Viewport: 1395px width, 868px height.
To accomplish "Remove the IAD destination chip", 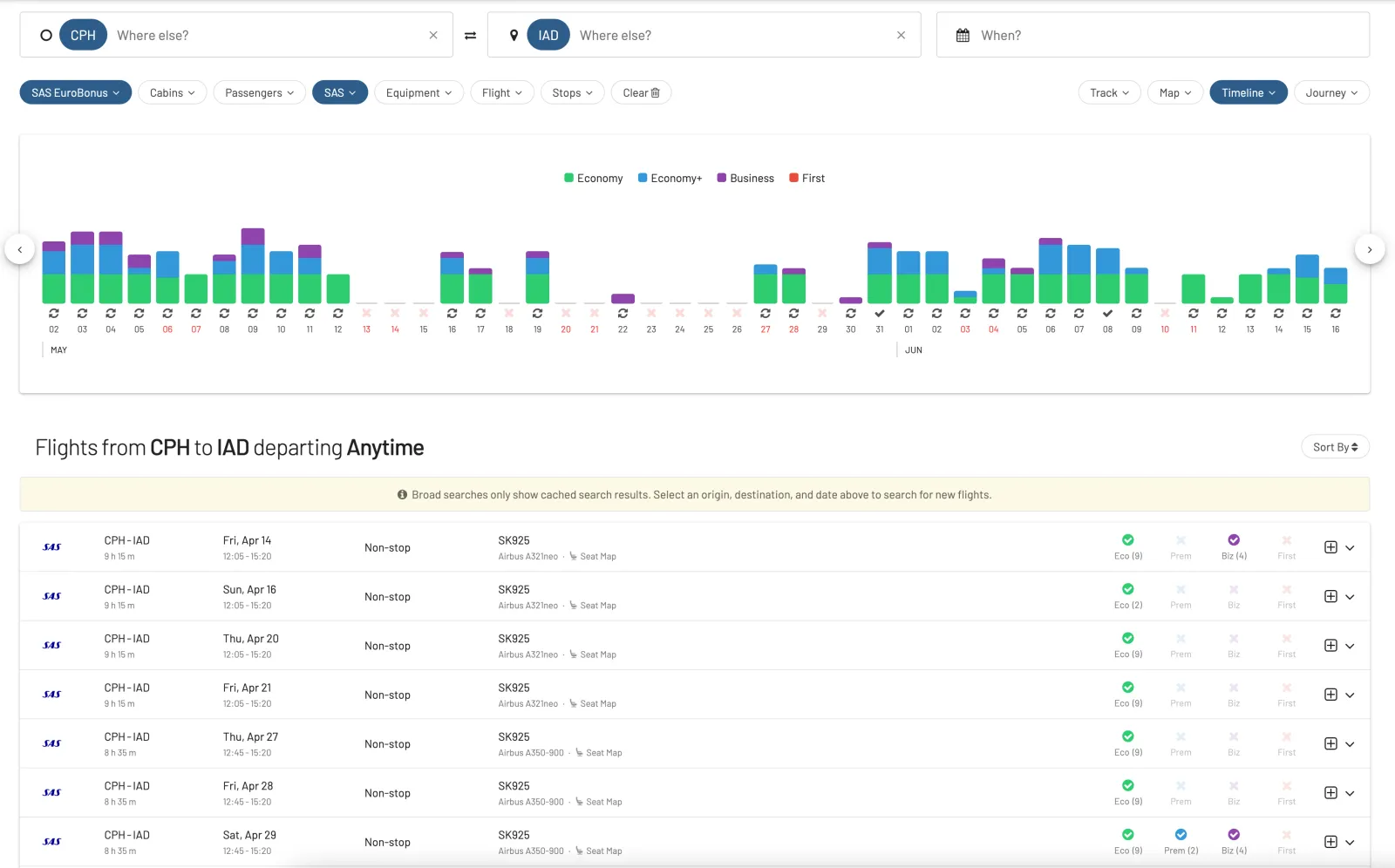I will pyautogui.click(x=548, y=36).
